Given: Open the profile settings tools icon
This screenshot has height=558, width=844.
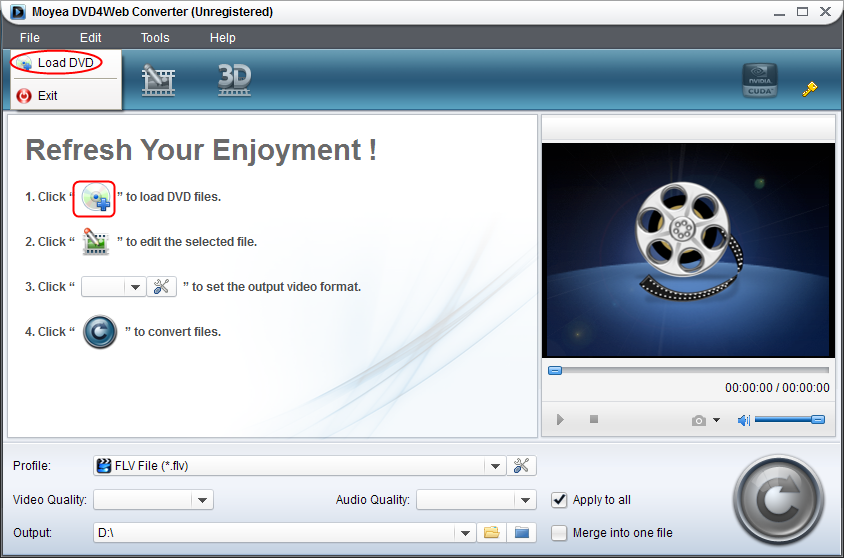Looking at the screenshot, I should 522,466.
